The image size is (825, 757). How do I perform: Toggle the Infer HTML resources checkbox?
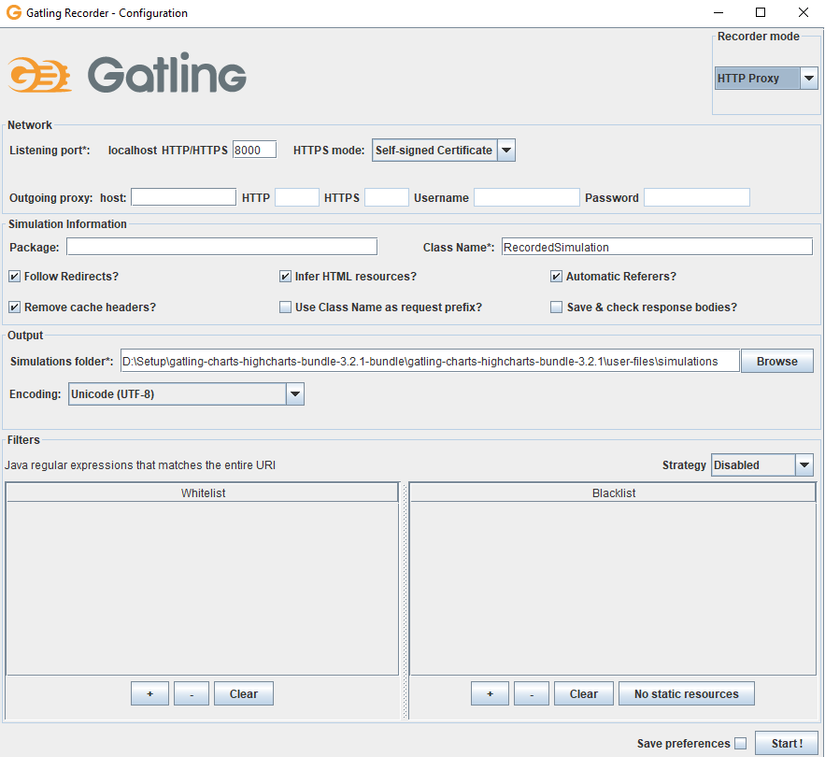click(285, 276)
